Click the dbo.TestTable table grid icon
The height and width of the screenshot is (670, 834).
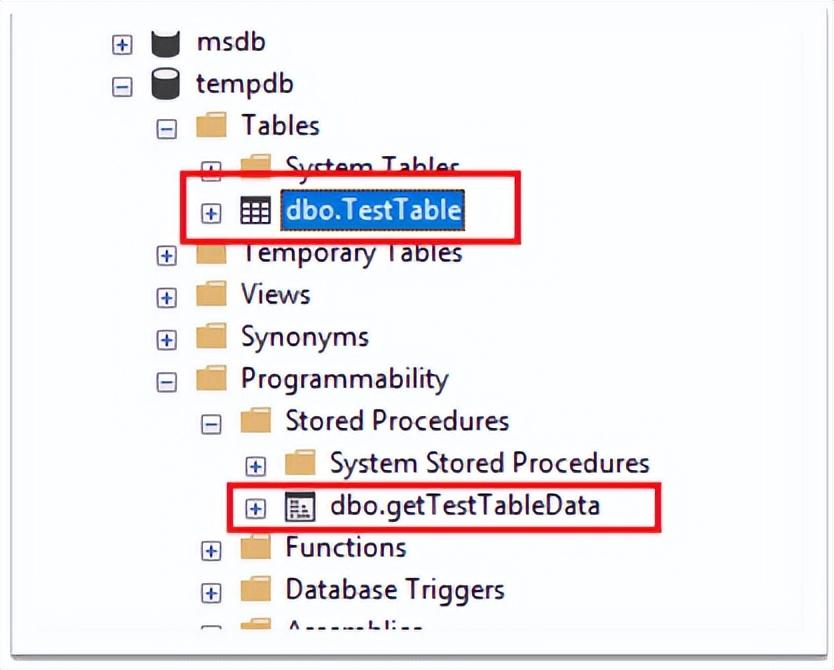(256, 212)
